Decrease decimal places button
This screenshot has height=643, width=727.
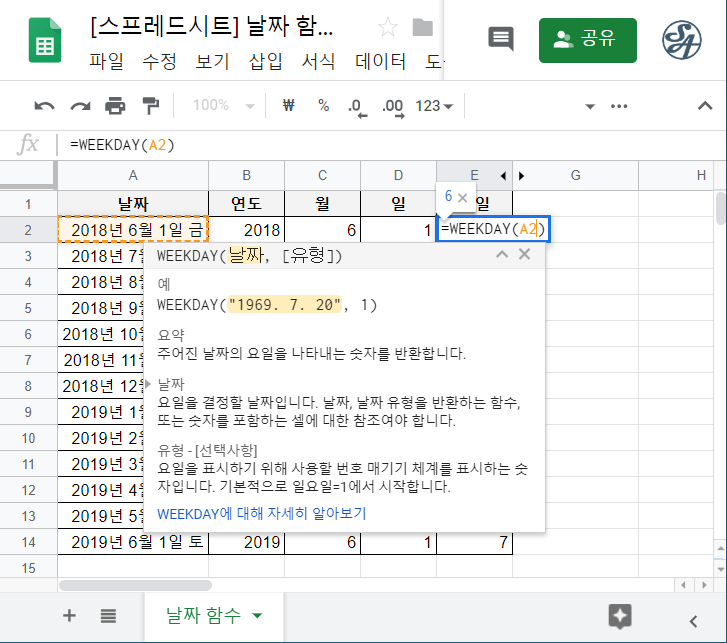point(355,106)
